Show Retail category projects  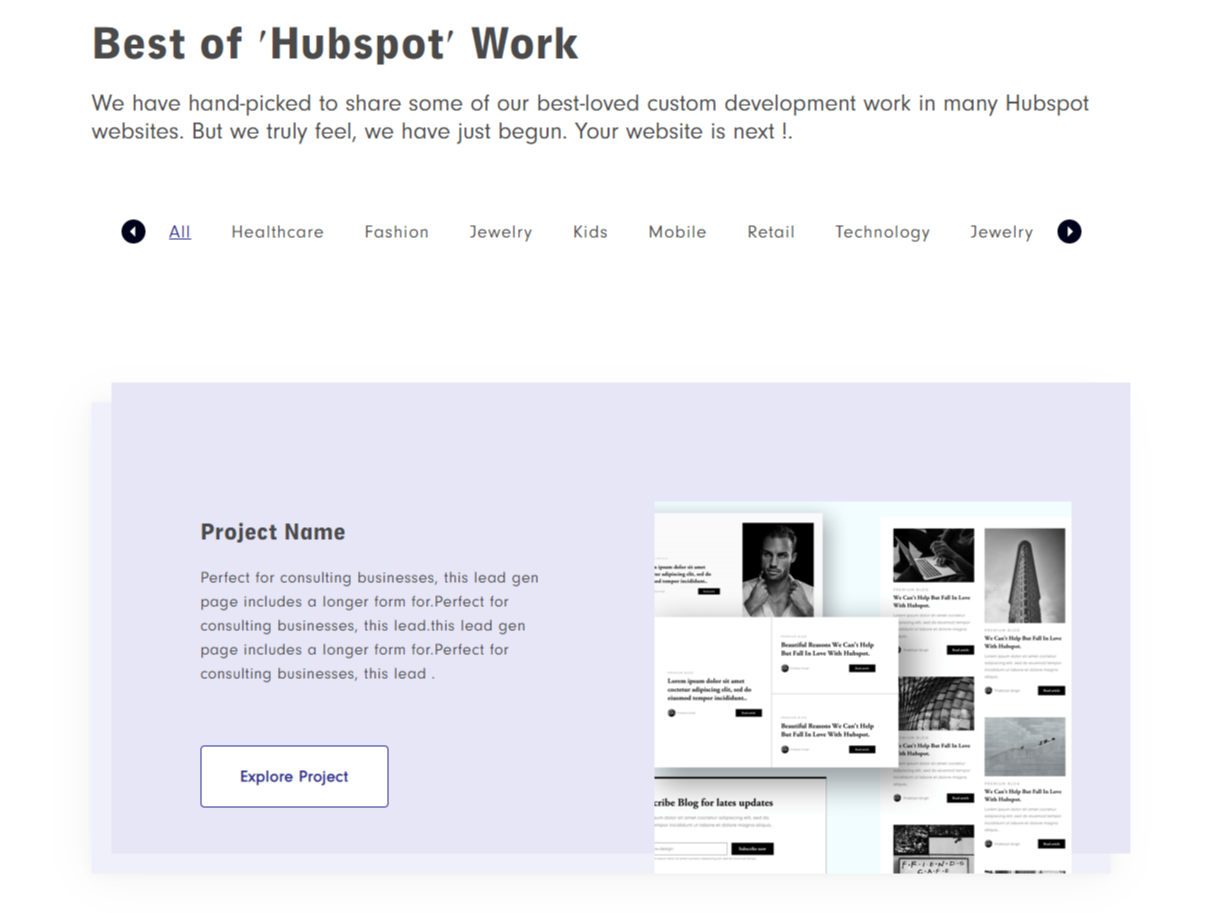770,232
